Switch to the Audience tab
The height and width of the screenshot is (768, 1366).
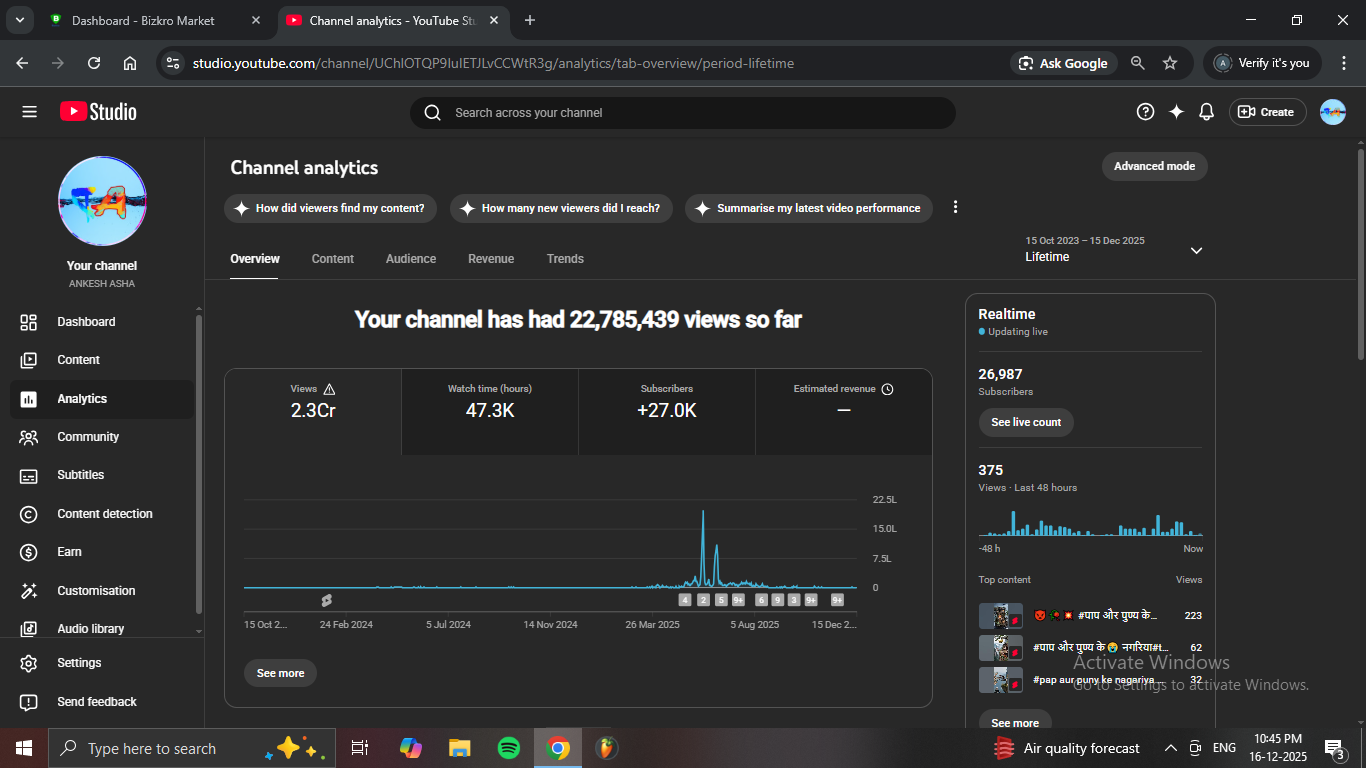coord(411,259)
